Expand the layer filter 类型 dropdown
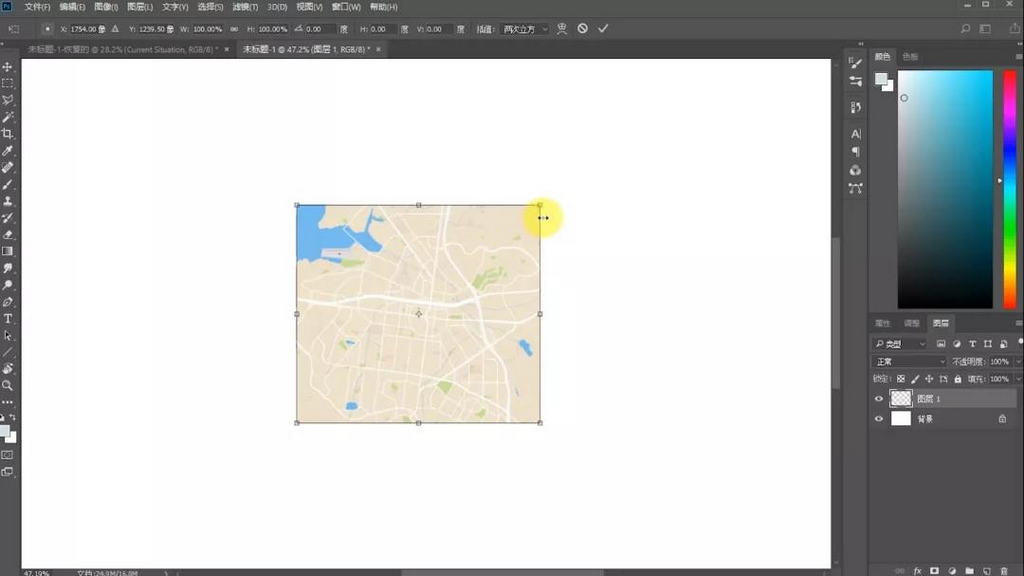This screenshot has height=576, width=1024. click(x=900, y=343)
